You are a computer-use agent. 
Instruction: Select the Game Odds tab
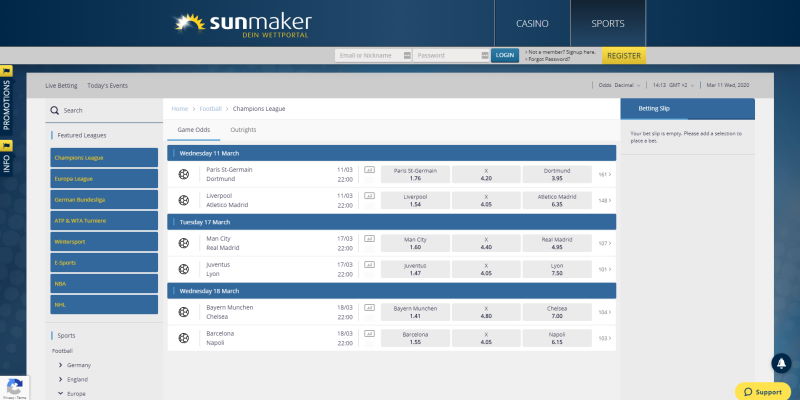194,130
